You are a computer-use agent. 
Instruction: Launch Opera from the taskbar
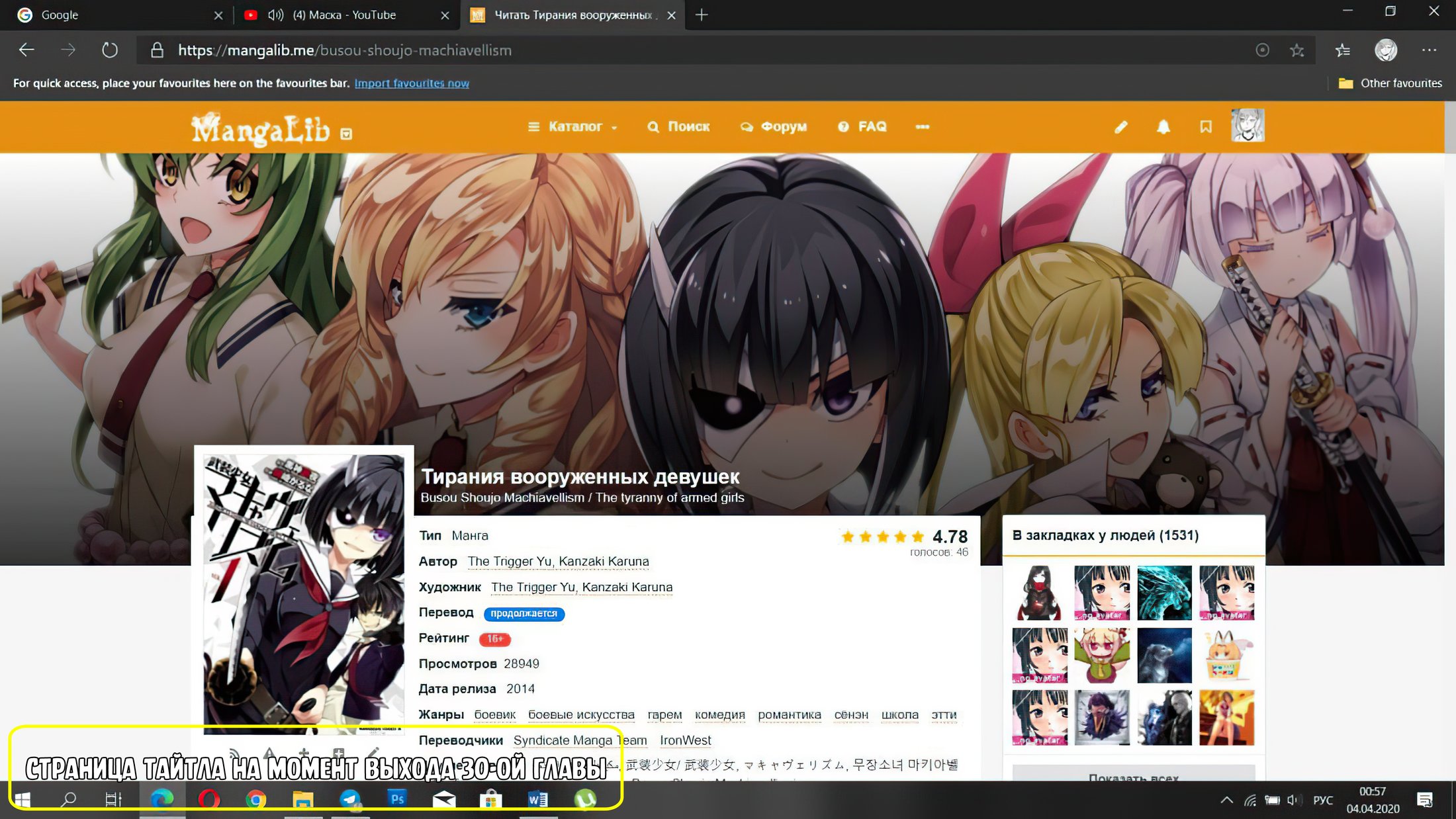click(x=209, y=800)
